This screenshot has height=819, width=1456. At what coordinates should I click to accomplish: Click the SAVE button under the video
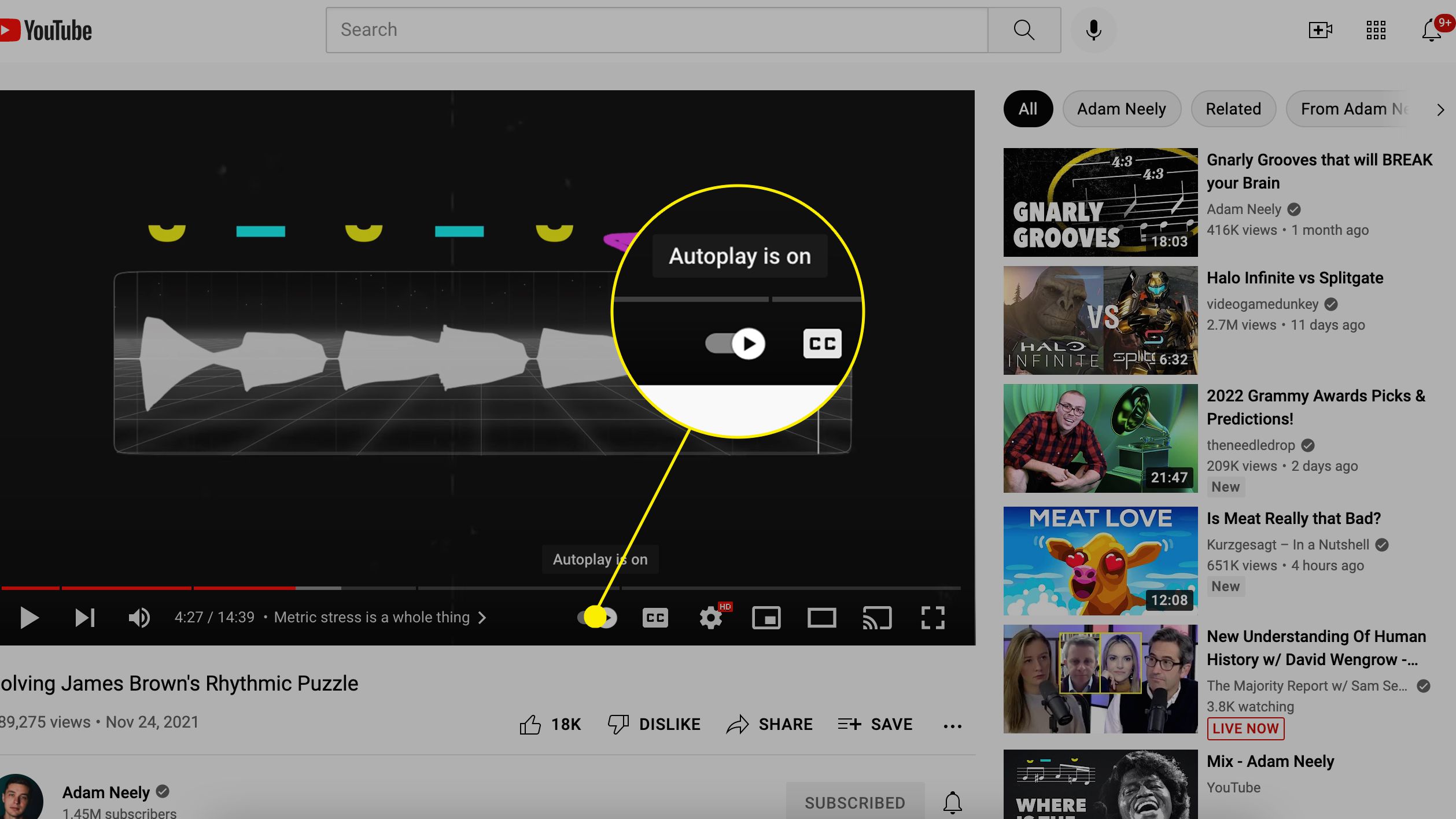[x=875, y=725]
